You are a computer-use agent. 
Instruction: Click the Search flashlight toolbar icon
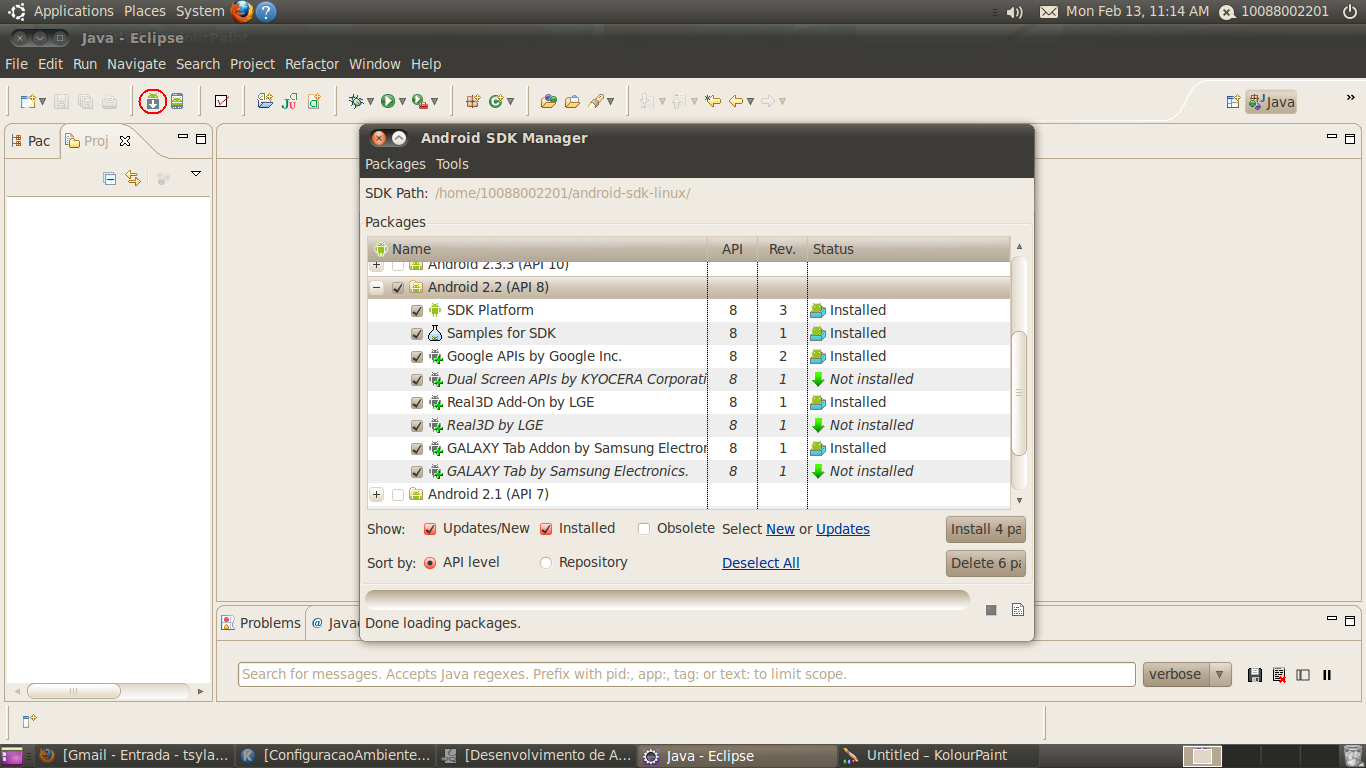pos(596,101)
